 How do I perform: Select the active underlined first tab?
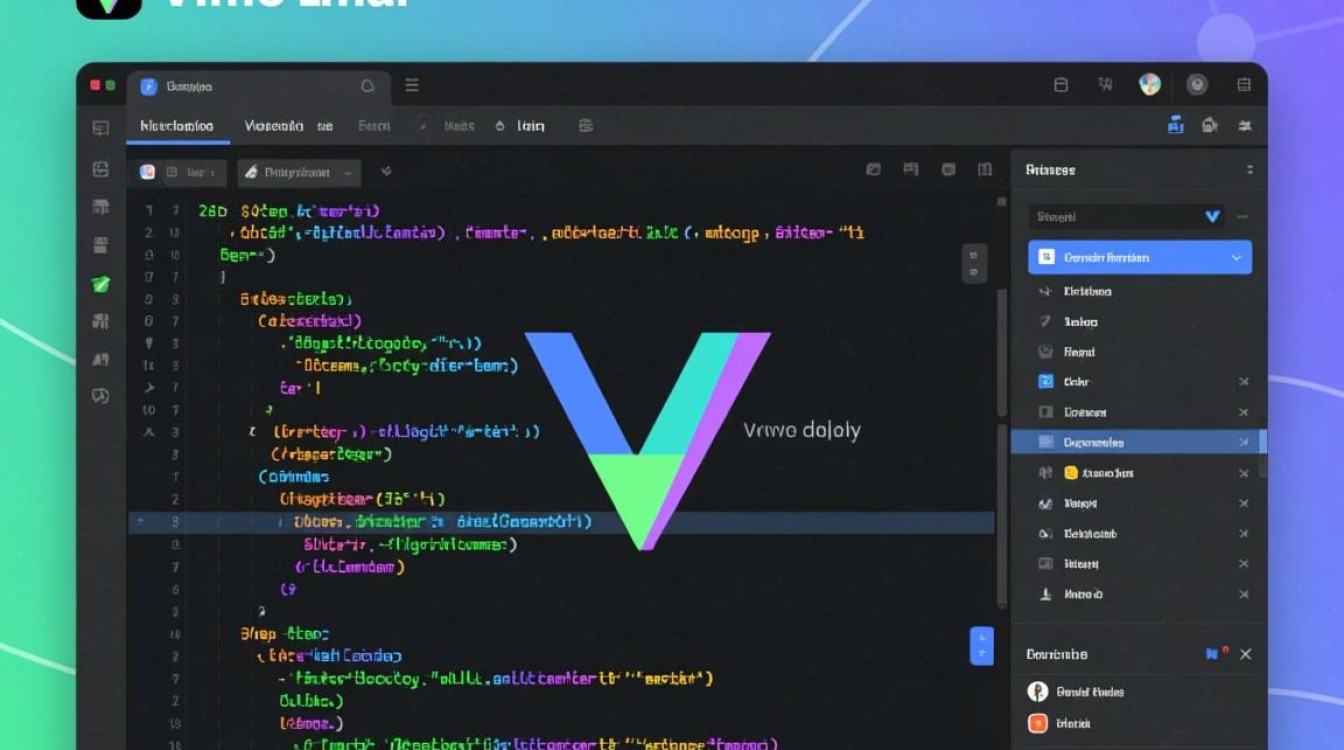177,126
